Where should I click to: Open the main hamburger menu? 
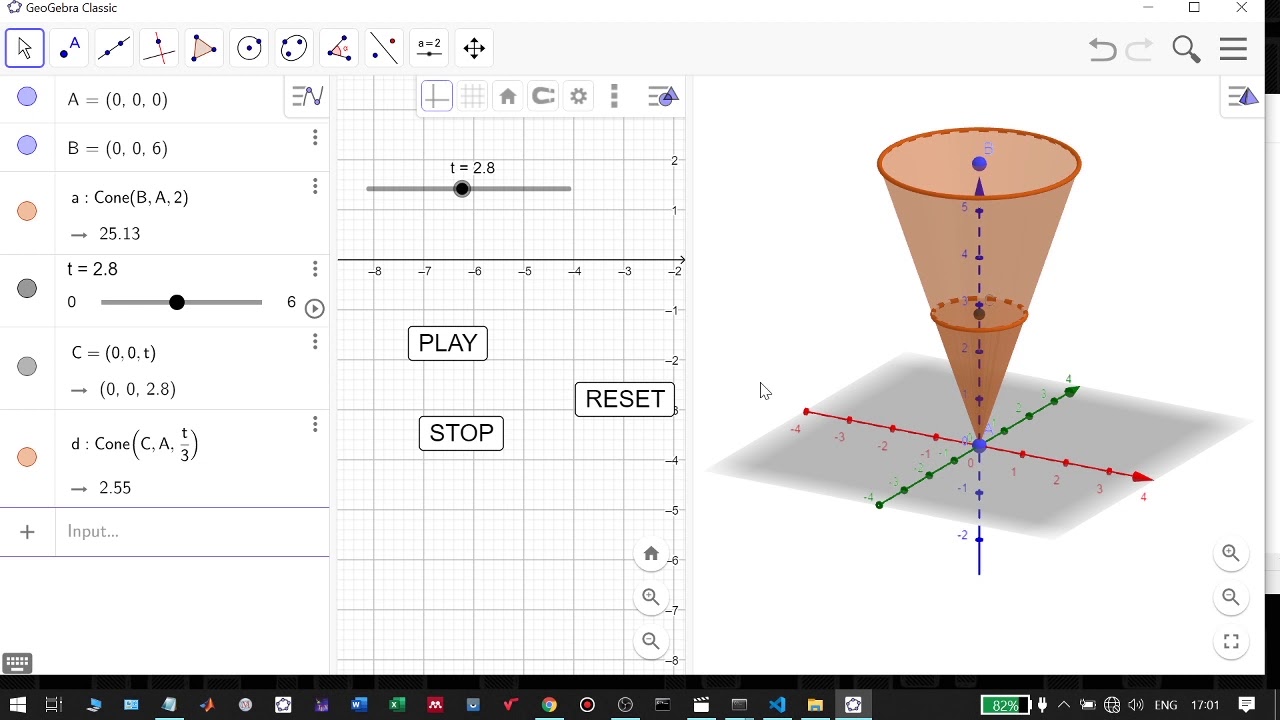pyautogui.click(x=1234, y=49)
